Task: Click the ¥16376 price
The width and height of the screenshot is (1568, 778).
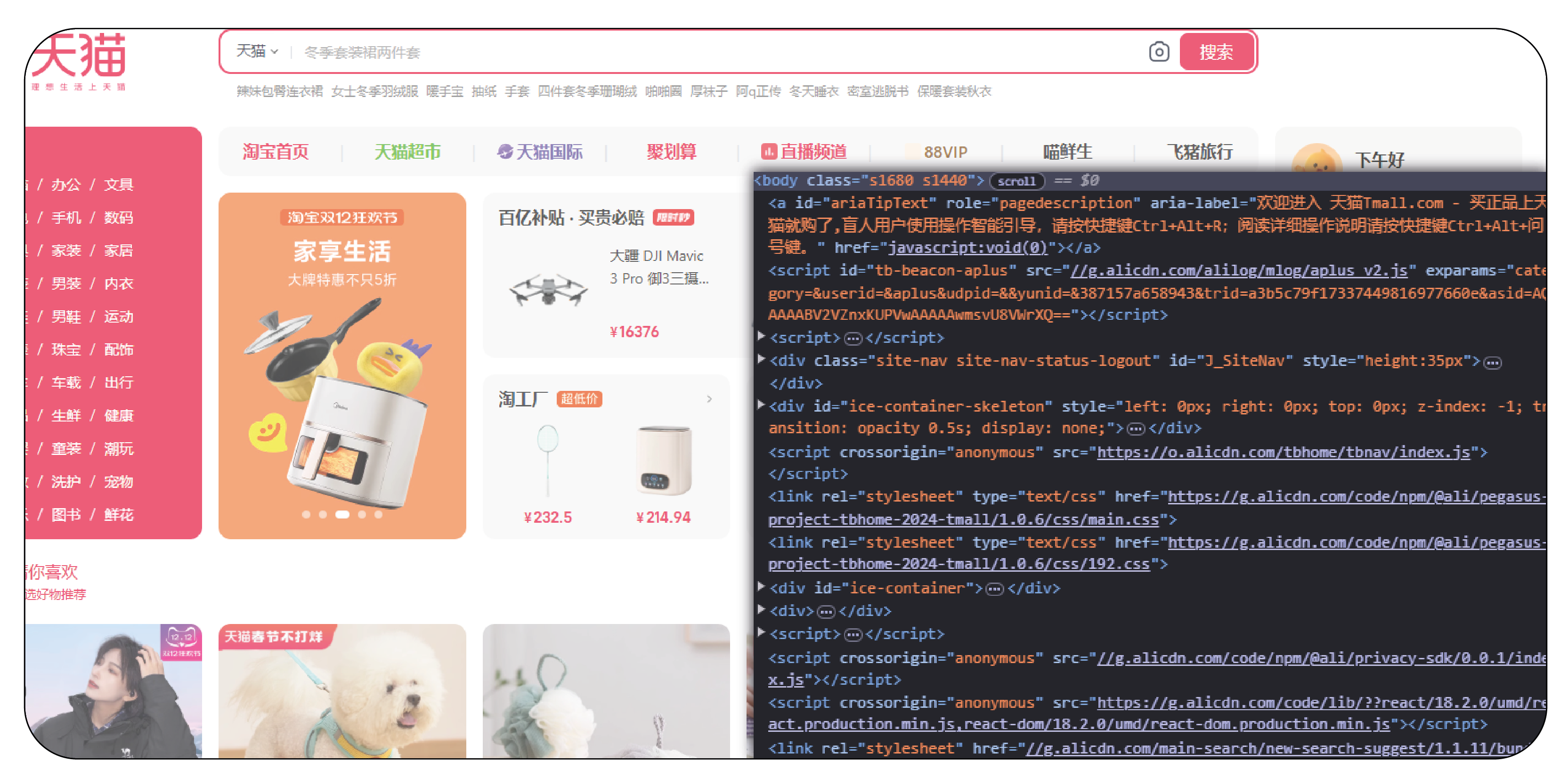Action: [634, 332]
